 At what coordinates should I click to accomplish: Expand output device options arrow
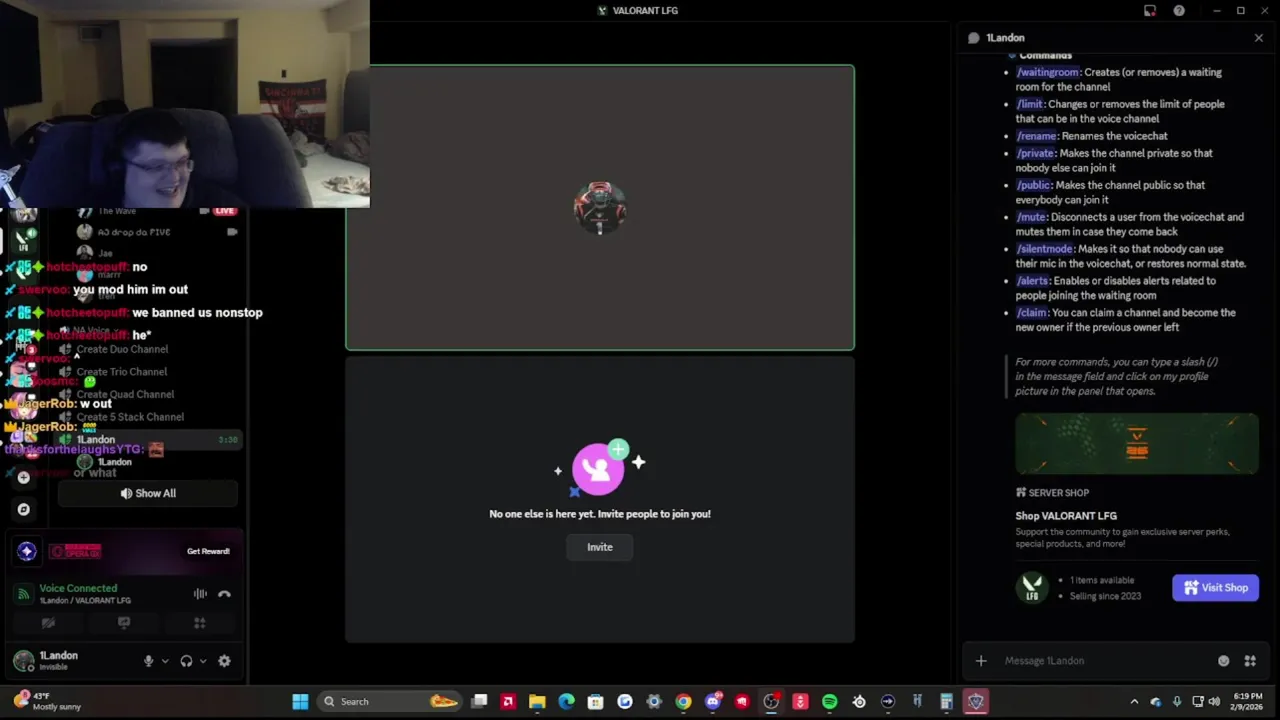(x=203, y=661)
